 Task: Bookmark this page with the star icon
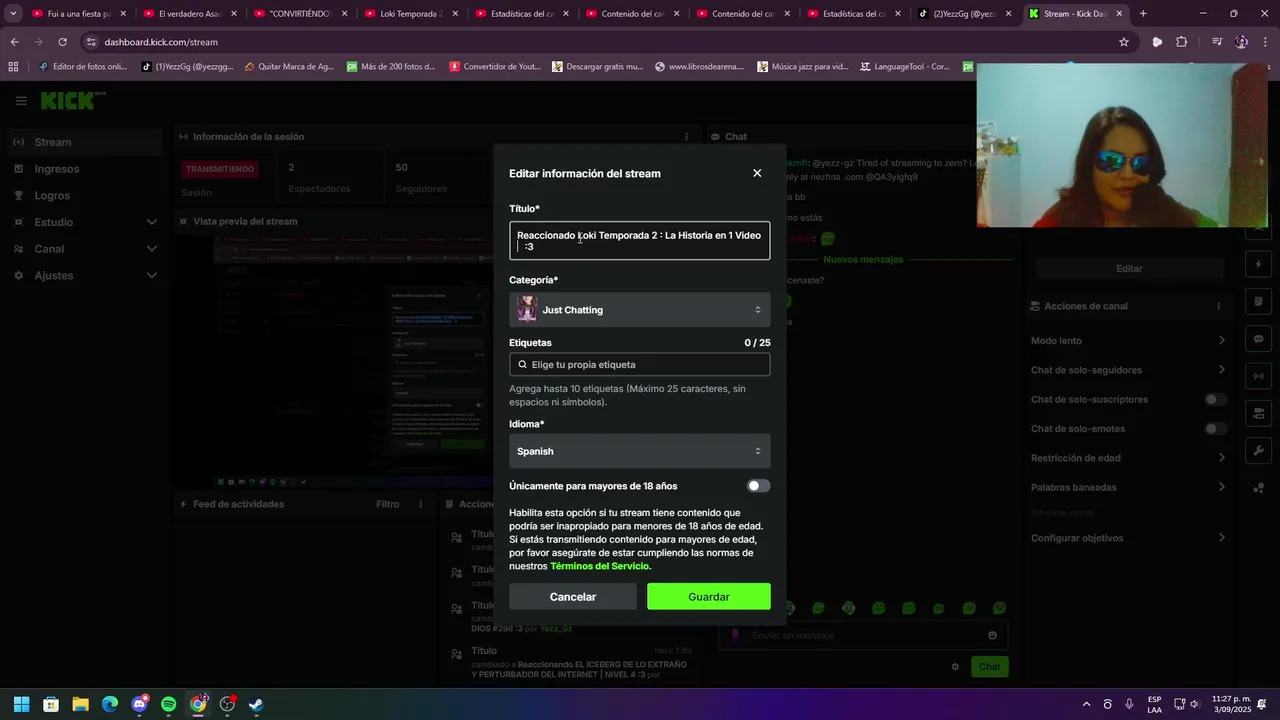(1124, 42)
